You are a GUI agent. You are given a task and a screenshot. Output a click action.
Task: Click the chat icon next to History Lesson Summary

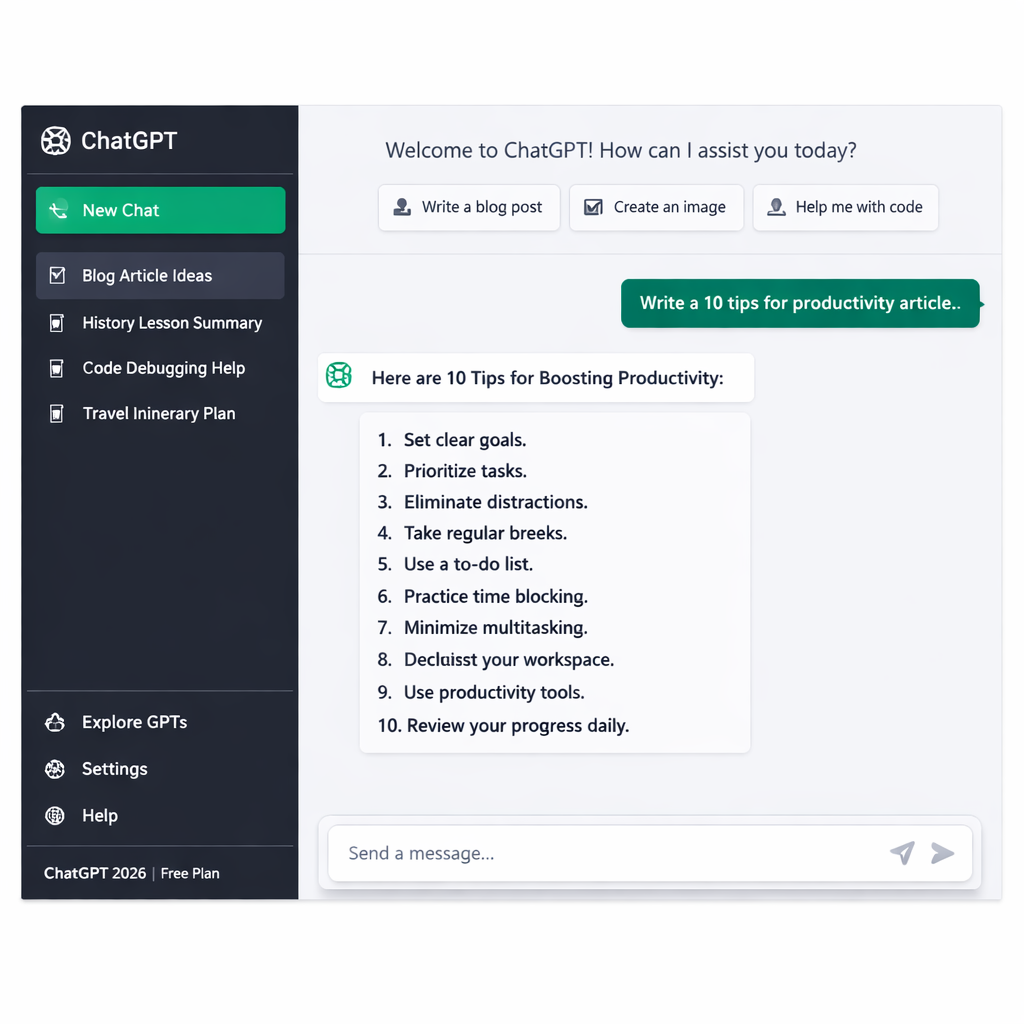click(x=56, y=323)
